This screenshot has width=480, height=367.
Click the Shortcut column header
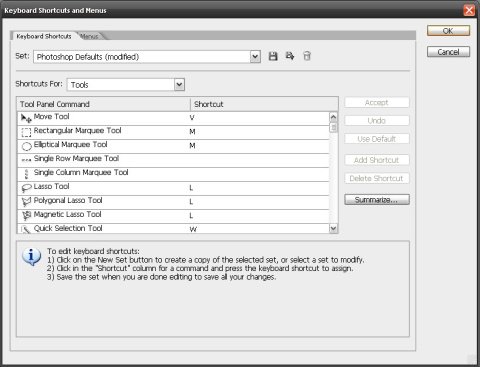coord(264,104)
